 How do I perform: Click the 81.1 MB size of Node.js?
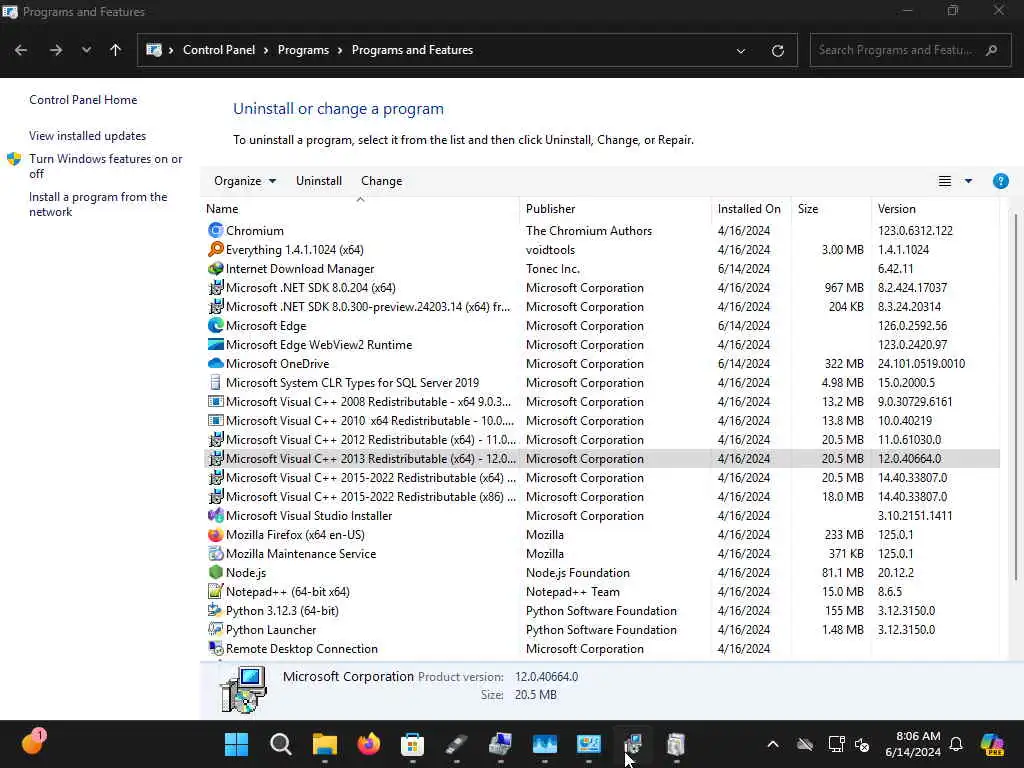[842, 573]
